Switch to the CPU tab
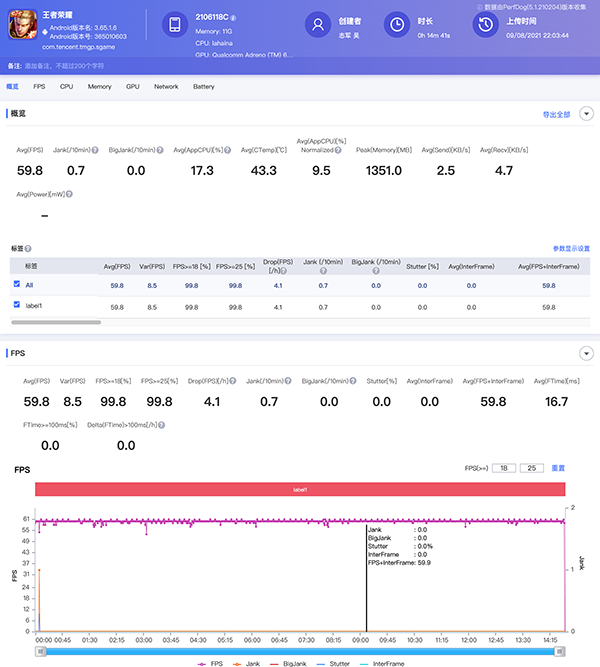The width and height of the screenshot is (600, 667). click(66, 87)
